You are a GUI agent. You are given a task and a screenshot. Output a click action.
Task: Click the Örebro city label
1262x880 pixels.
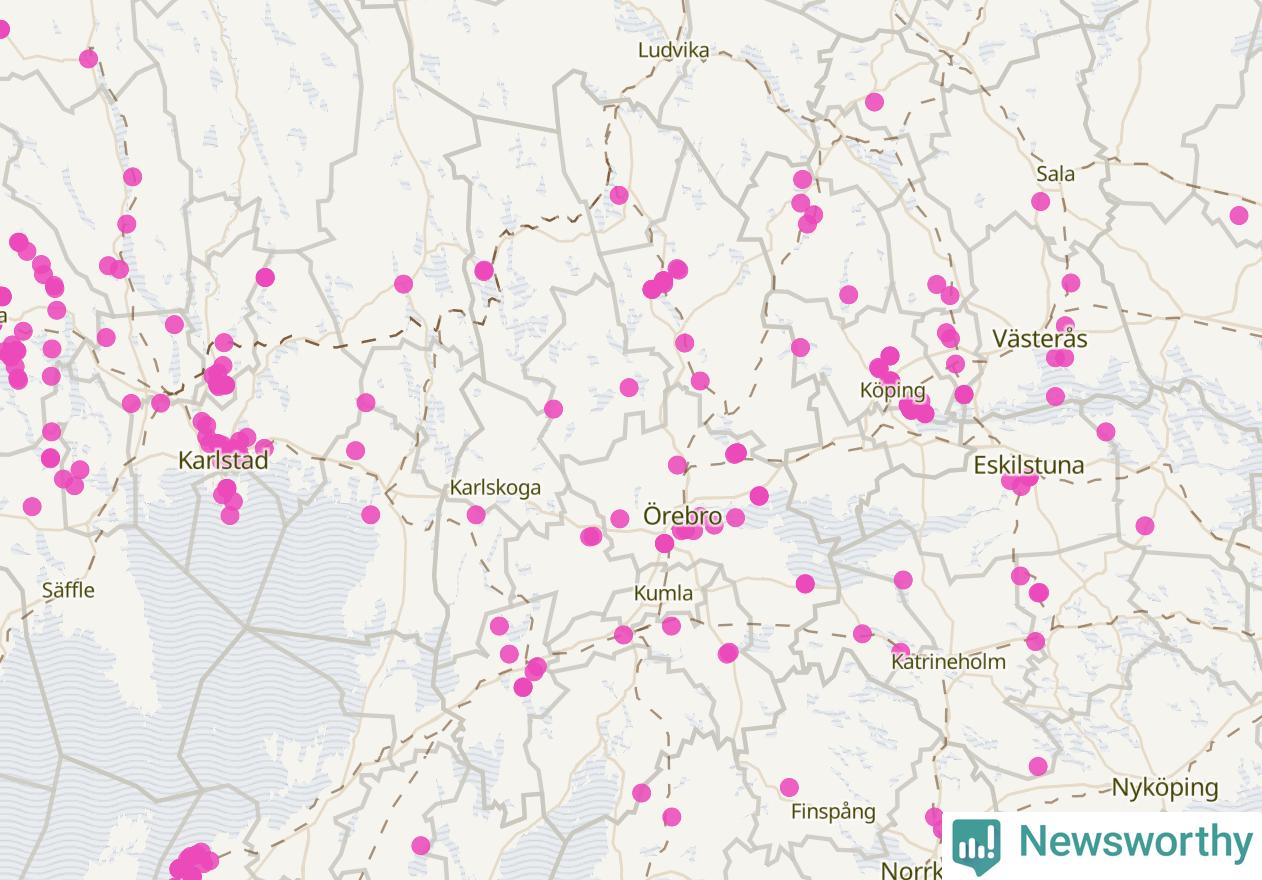point(683,517)
